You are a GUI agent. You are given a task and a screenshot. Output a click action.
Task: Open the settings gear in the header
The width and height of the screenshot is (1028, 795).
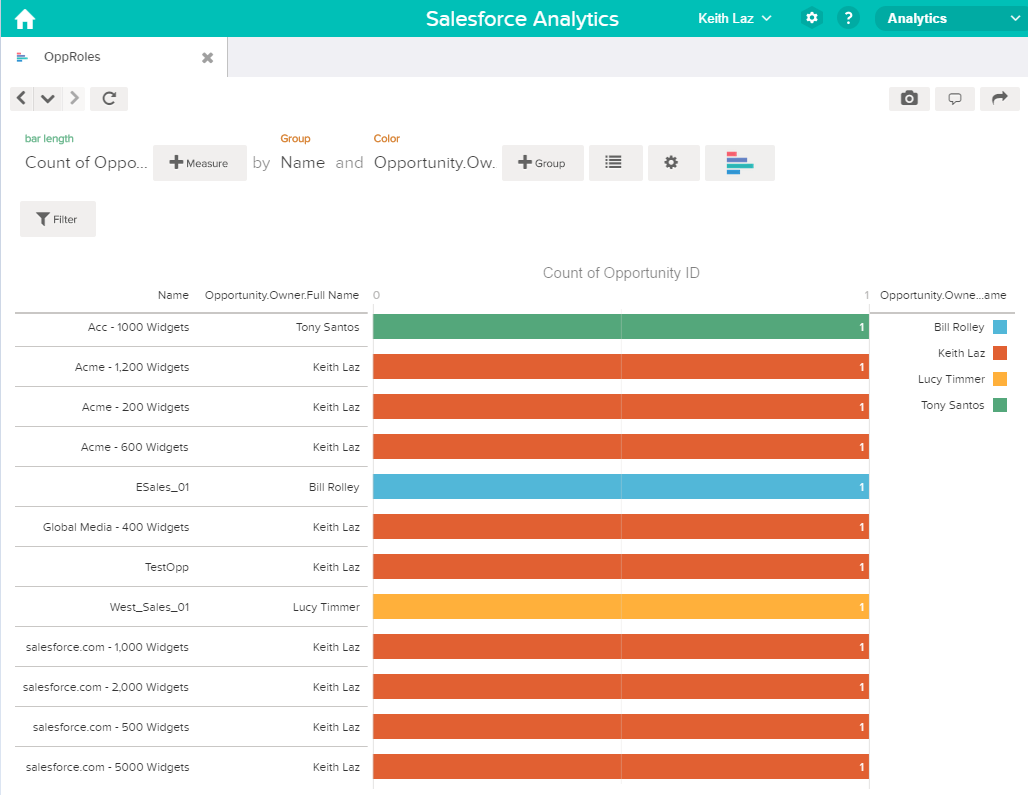click(x=812, y=18)
